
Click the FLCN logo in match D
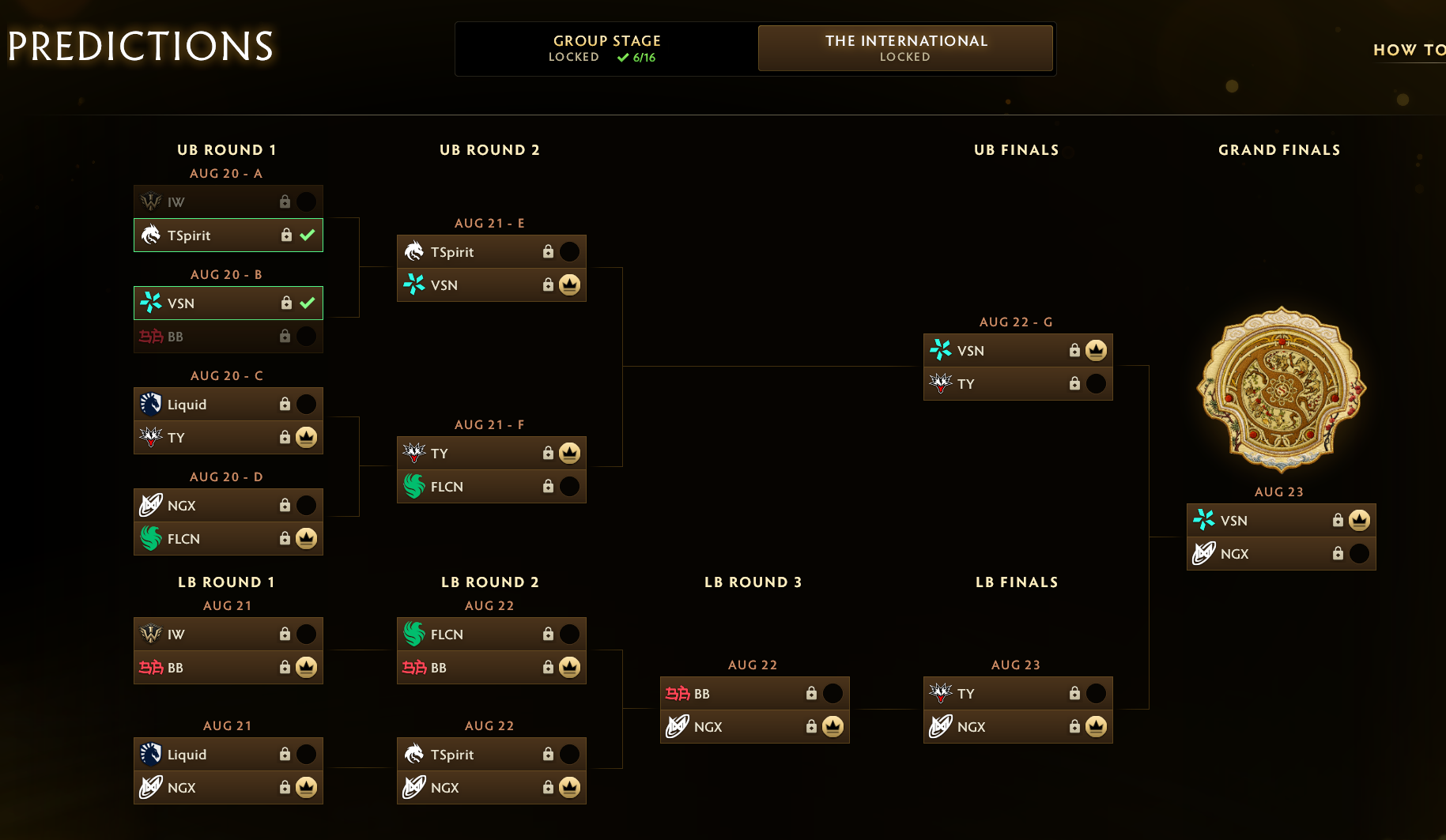point(151,538)
